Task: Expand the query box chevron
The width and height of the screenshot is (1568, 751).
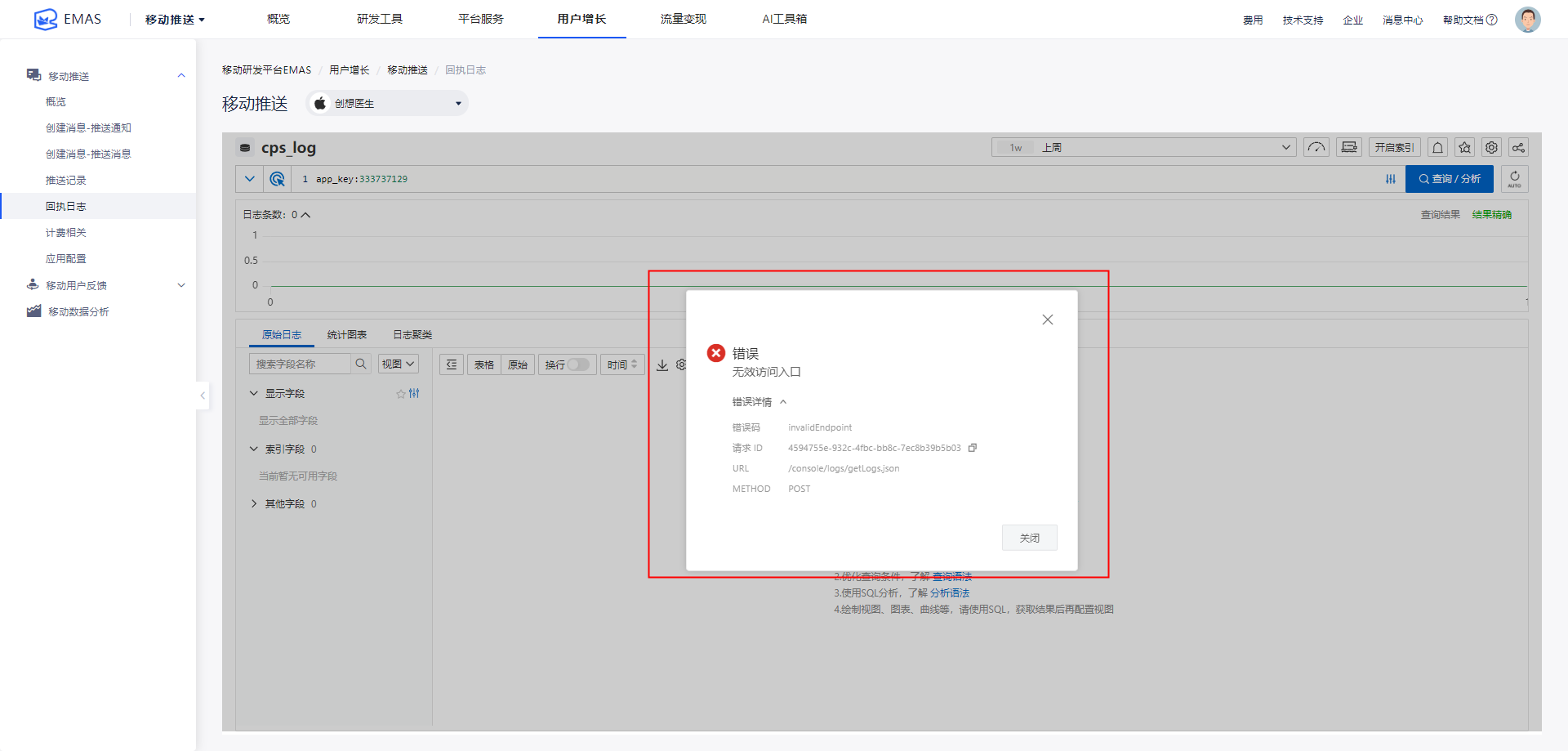Action: [x=250, y=179]
